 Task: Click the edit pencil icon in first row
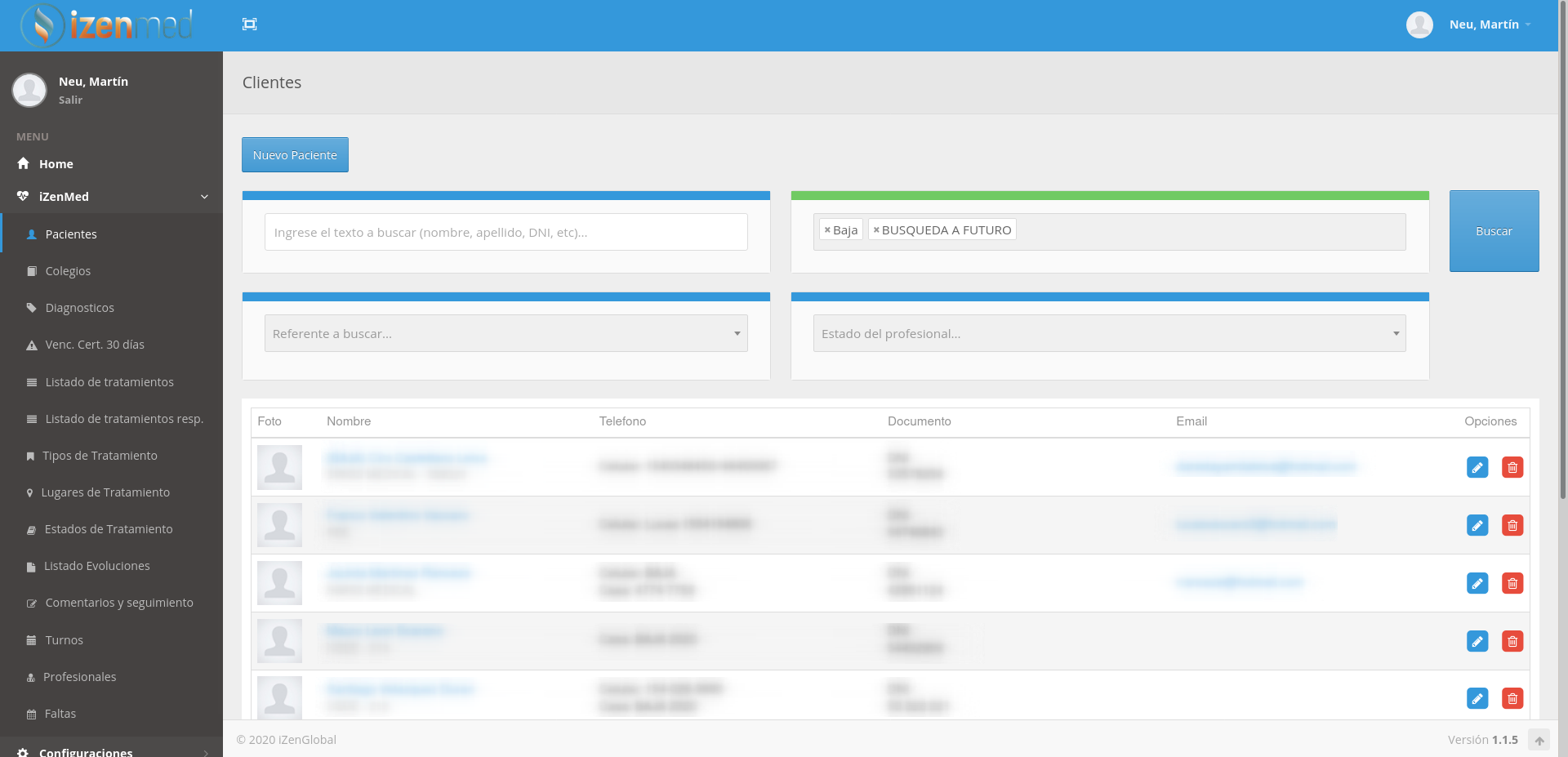[1477, 467]
